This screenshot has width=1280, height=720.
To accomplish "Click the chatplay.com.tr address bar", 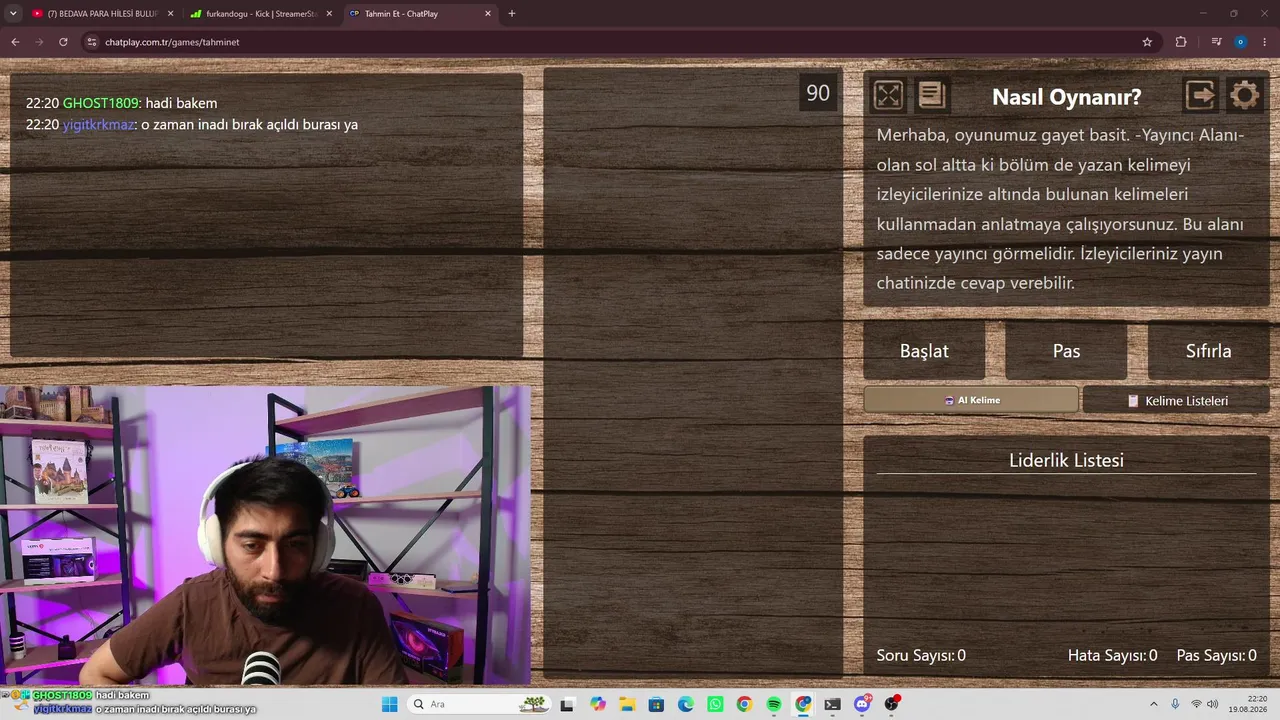I will [x=620, y=42].
